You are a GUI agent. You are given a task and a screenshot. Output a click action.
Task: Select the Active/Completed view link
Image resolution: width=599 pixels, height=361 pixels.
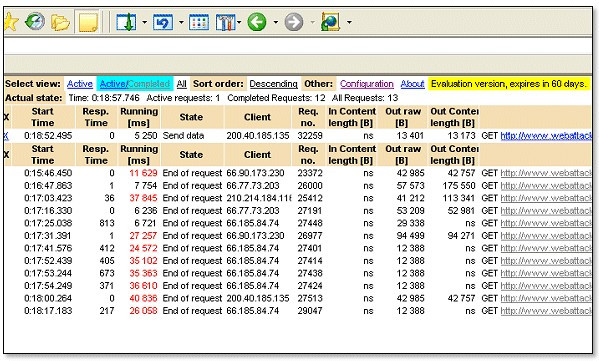point(135,84)
